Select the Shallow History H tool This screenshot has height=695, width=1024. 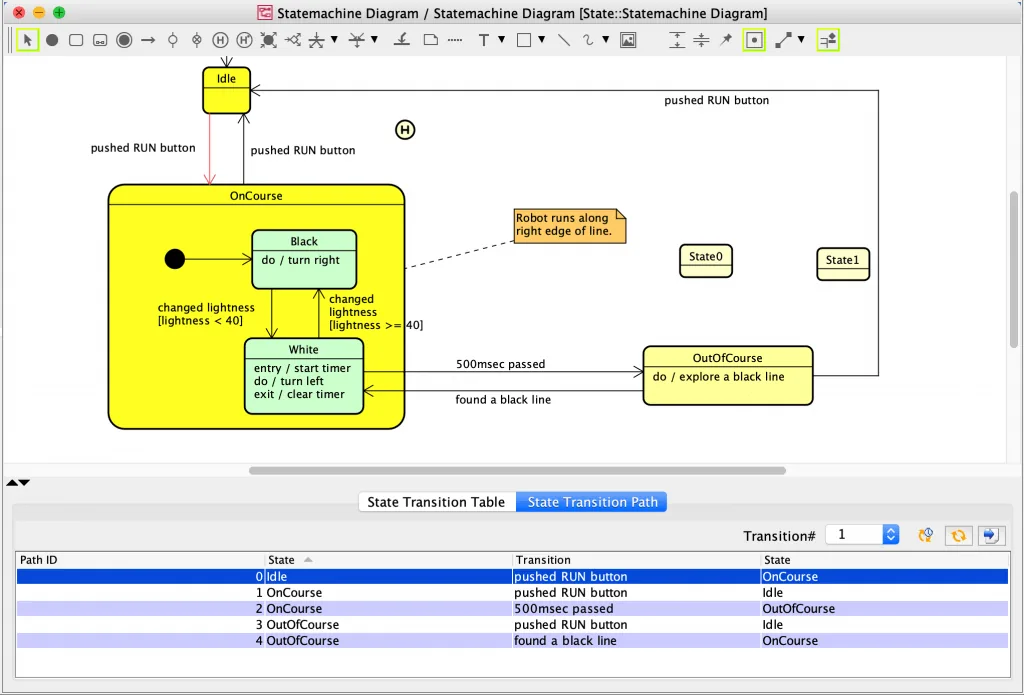[221, 40]
